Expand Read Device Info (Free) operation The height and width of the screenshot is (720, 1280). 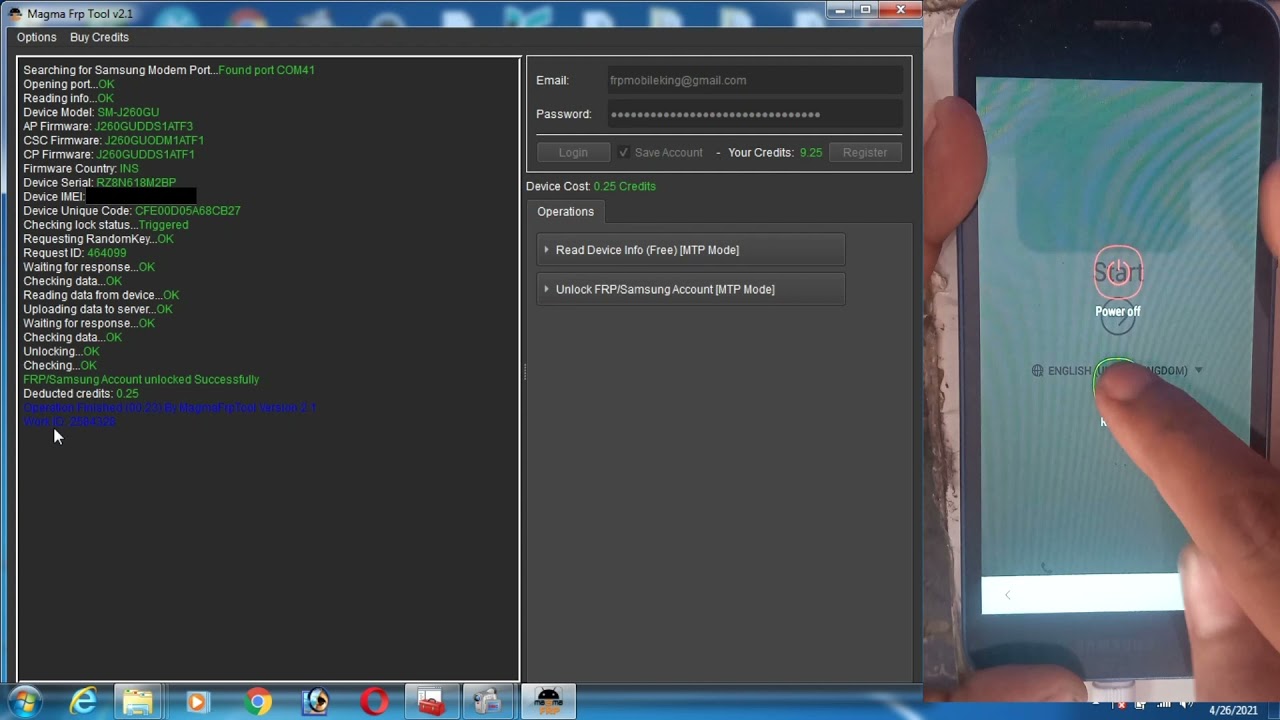pos(691,250)
